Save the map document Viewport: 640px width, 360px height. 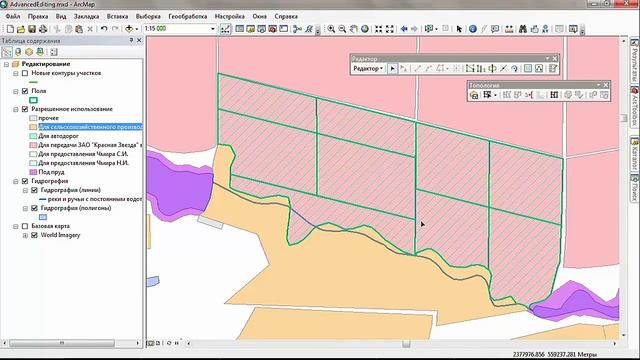click(x=31, y=29)
